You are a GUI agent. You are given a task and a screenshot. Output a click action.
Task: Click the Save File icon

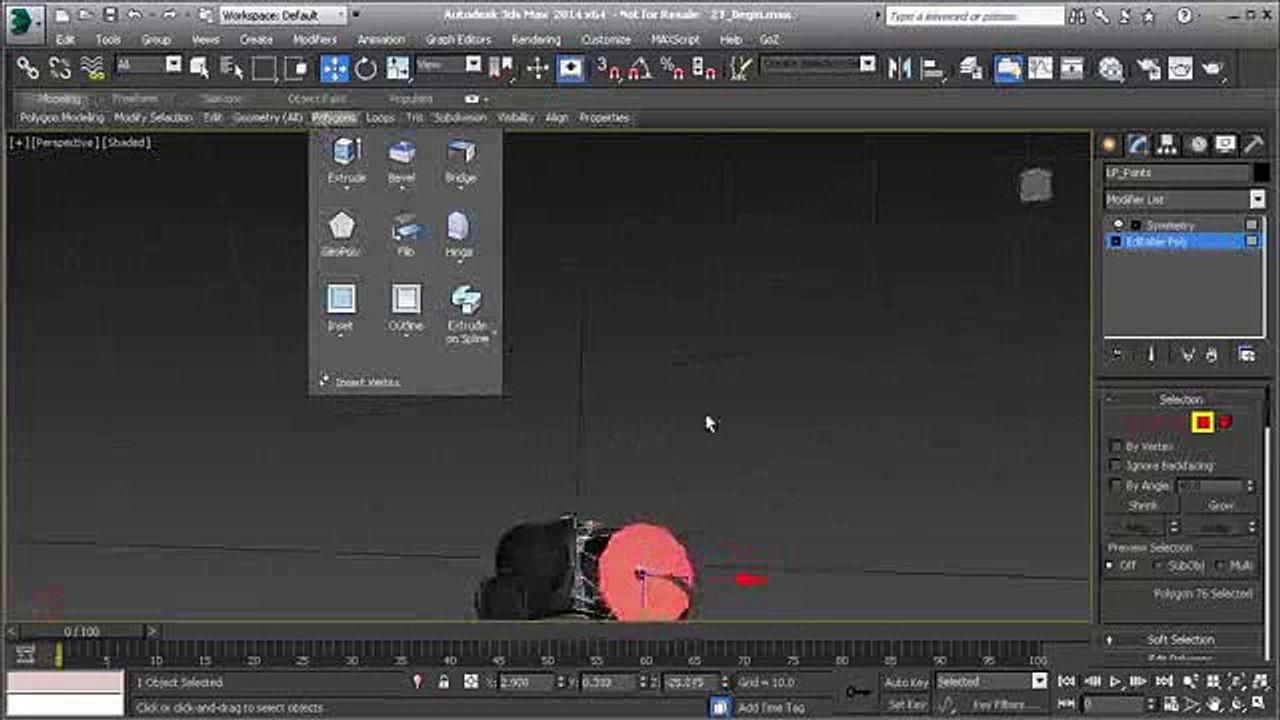110,15
